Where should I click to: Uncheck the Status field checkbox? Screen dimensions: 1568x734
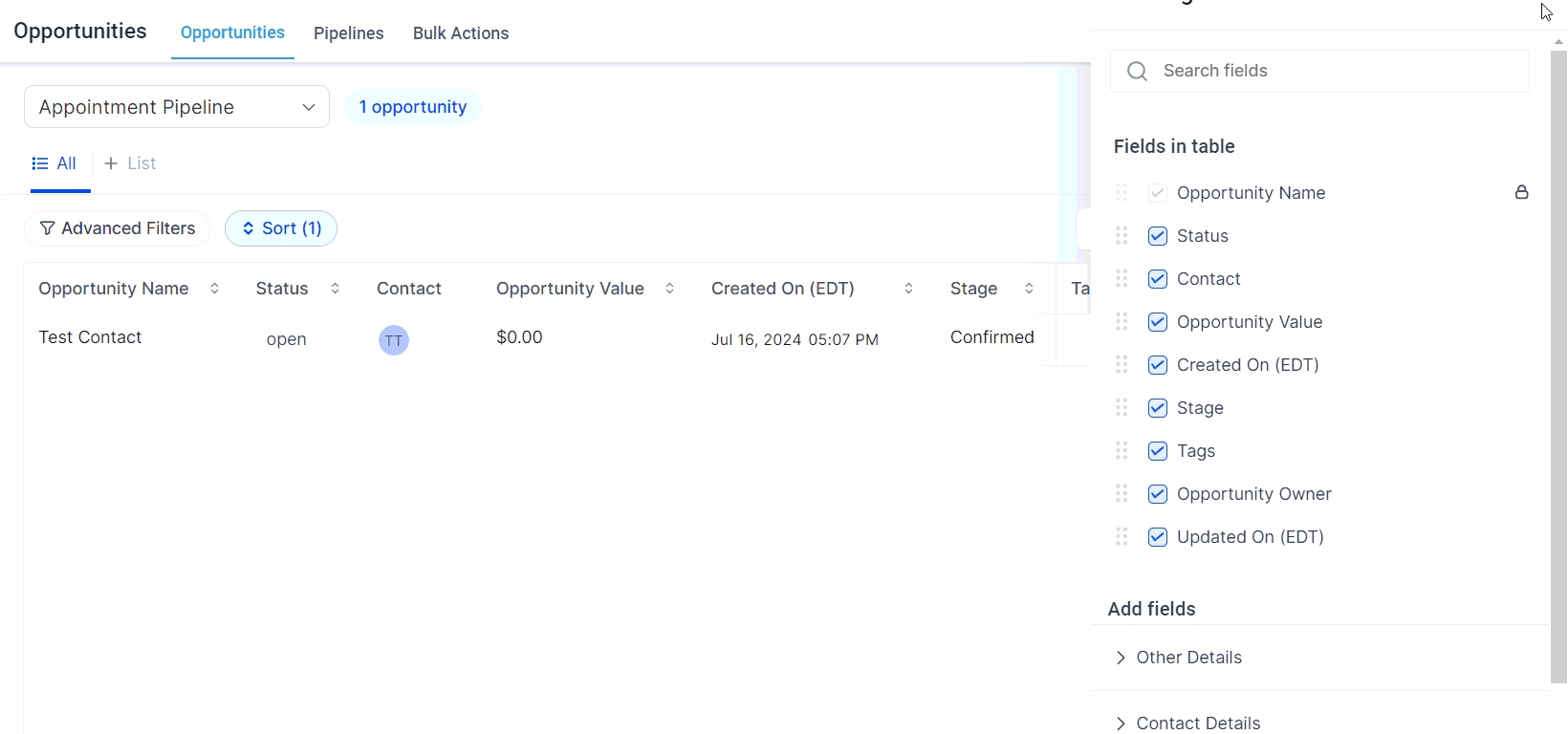click(x=1158, y=236)
